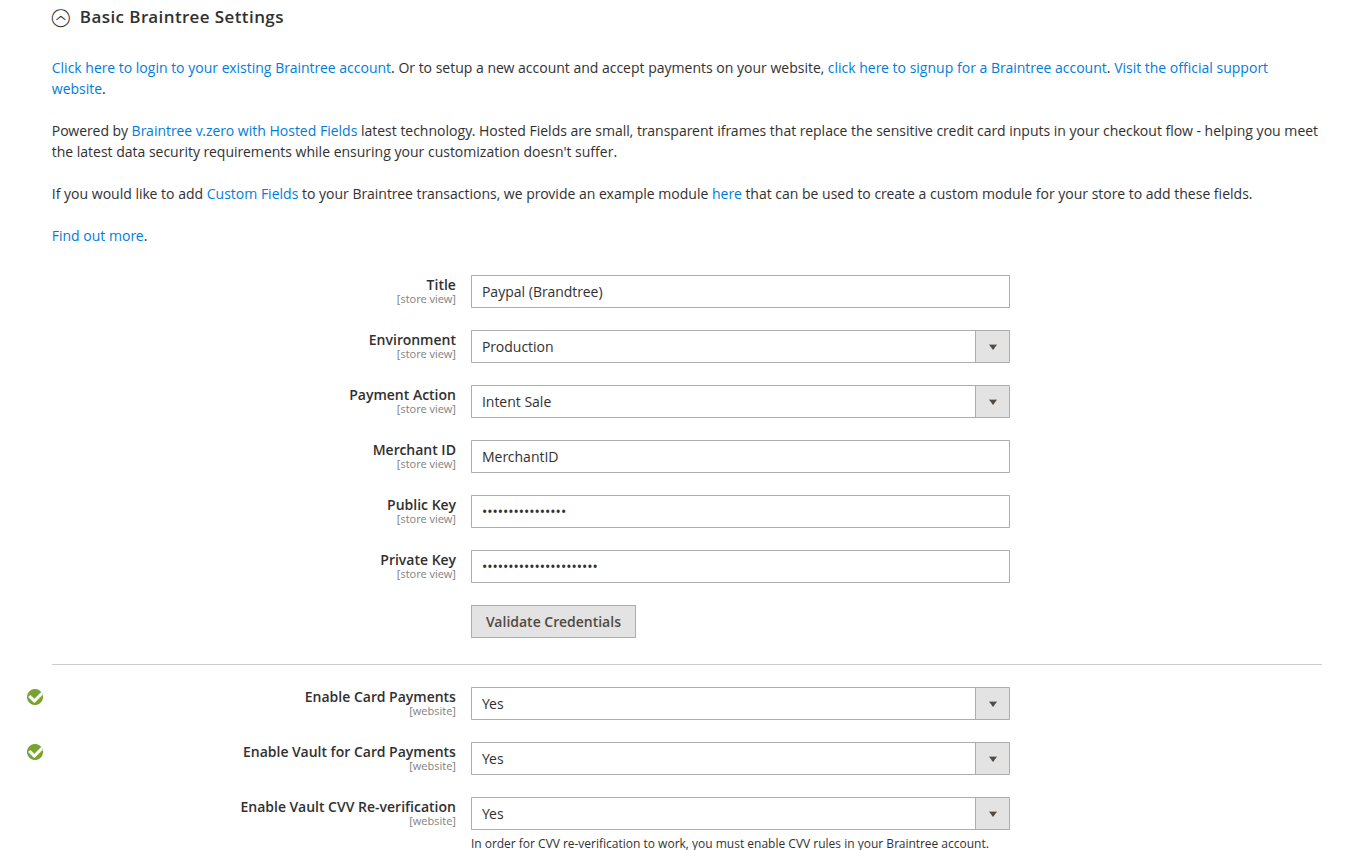Image resolution: width=1351 pixels, height=850 pixels.
Task: Open the Environment dropdown
Action: 739,347
